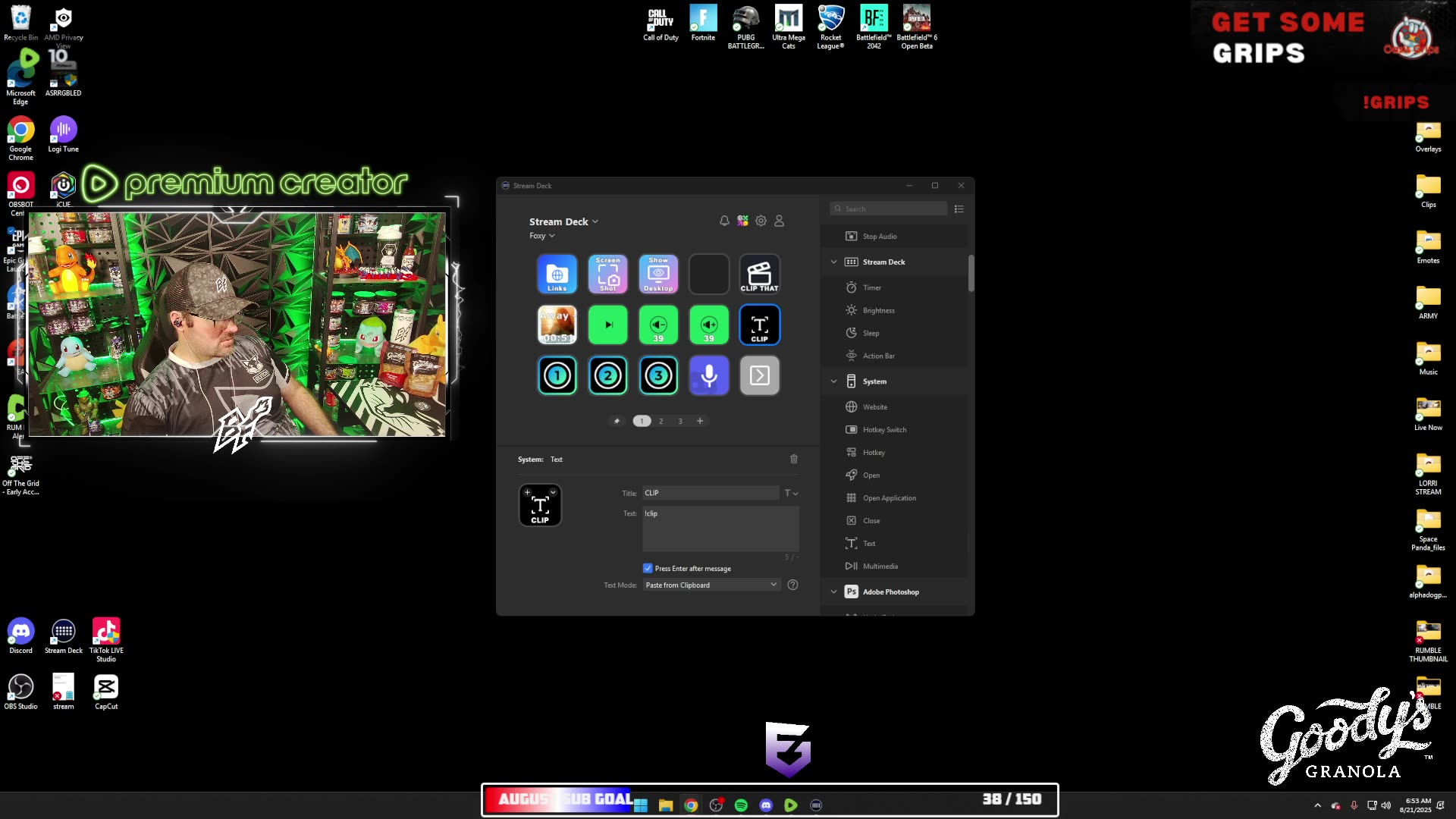Open the notifications bell icon
1456x819 pixels.
(x=724, y=221)
